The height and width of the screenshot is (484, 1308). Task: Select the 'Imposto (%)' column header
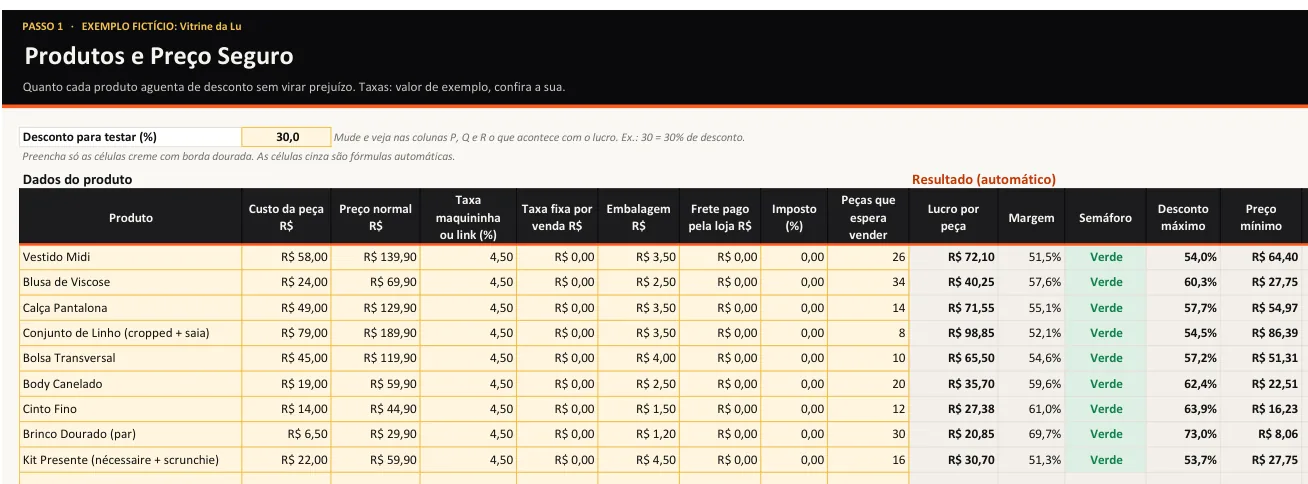(x=794, y=217)
